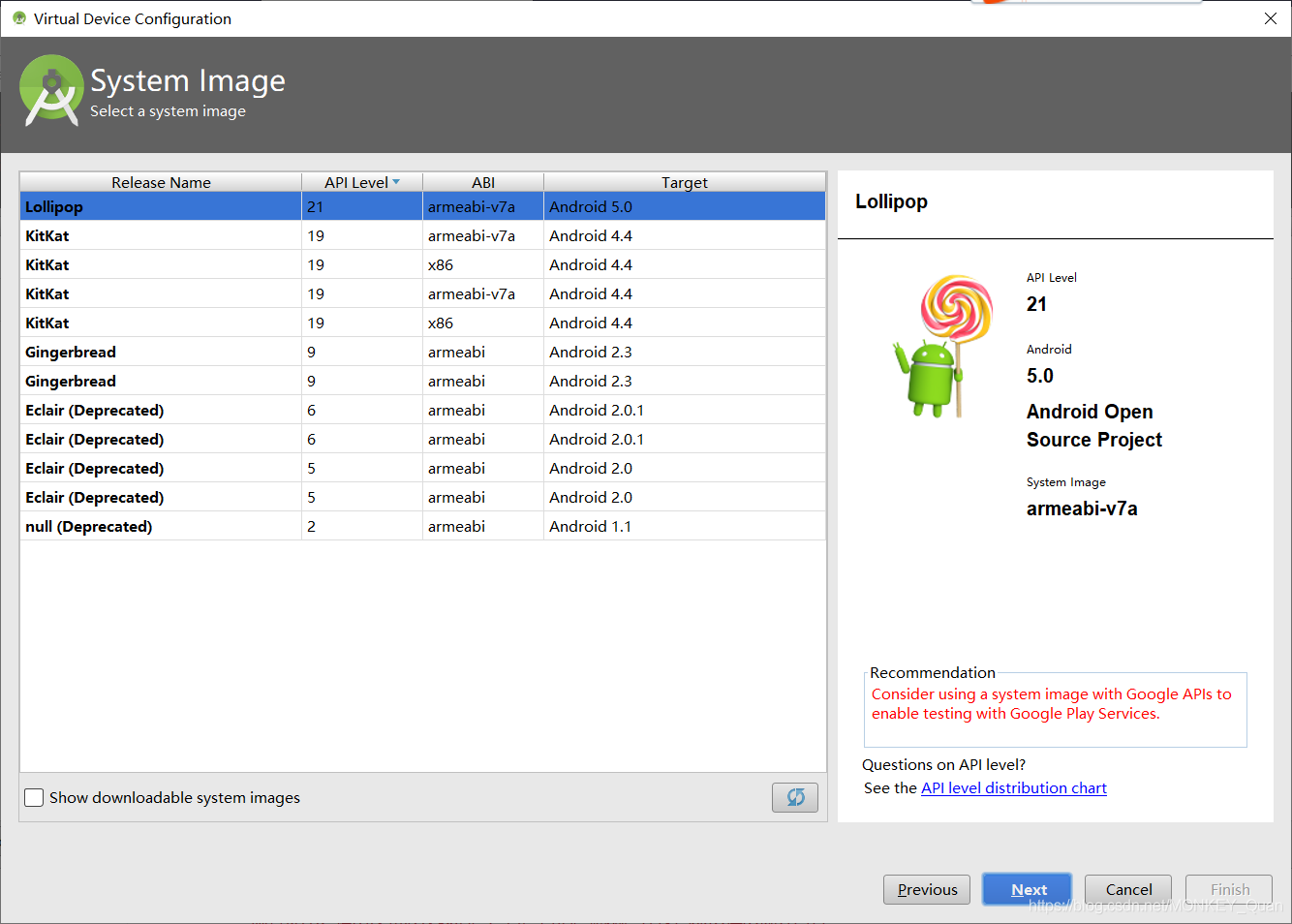Select the Lollipop system image row
This screenshot has width=1292, height=924.
(423, 206)
